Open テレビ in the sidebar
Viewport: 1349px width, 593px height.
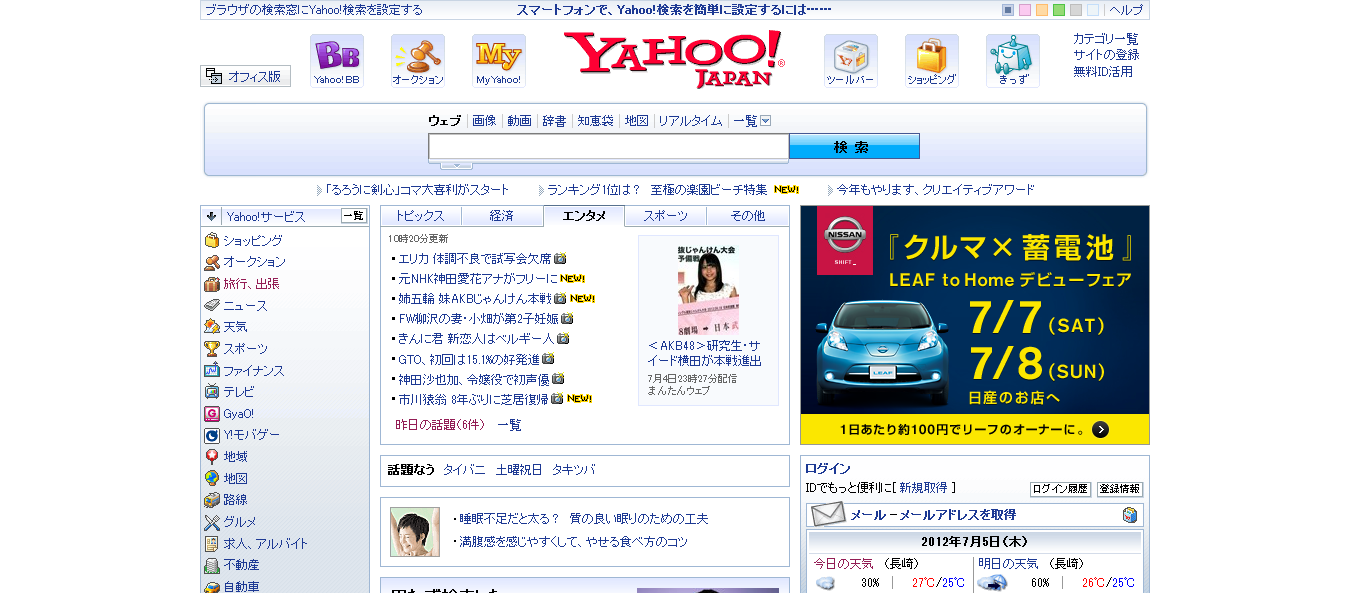238,392
